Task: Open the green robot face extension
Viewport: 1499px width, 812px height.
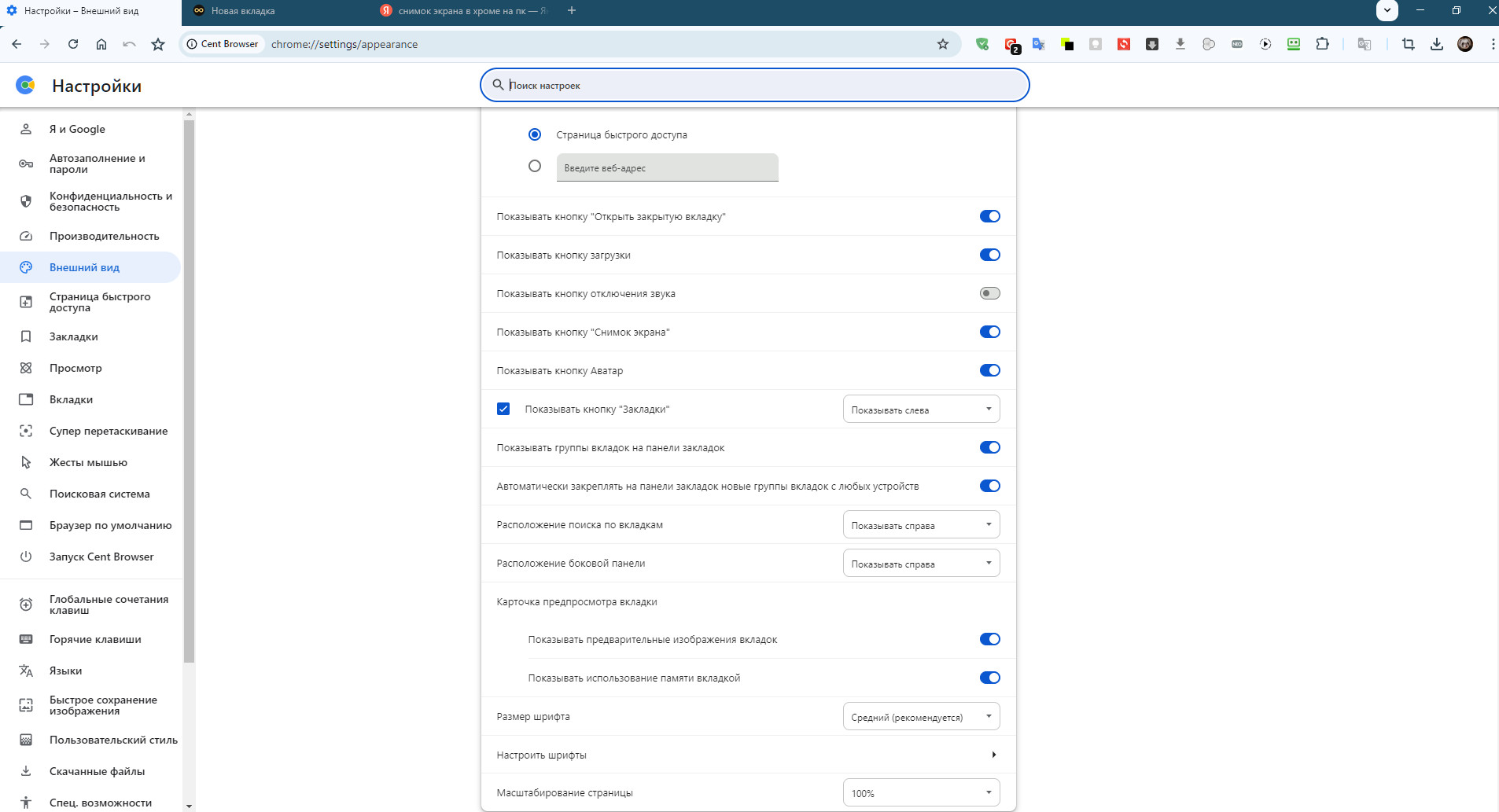Action: tap(1294, 44)
